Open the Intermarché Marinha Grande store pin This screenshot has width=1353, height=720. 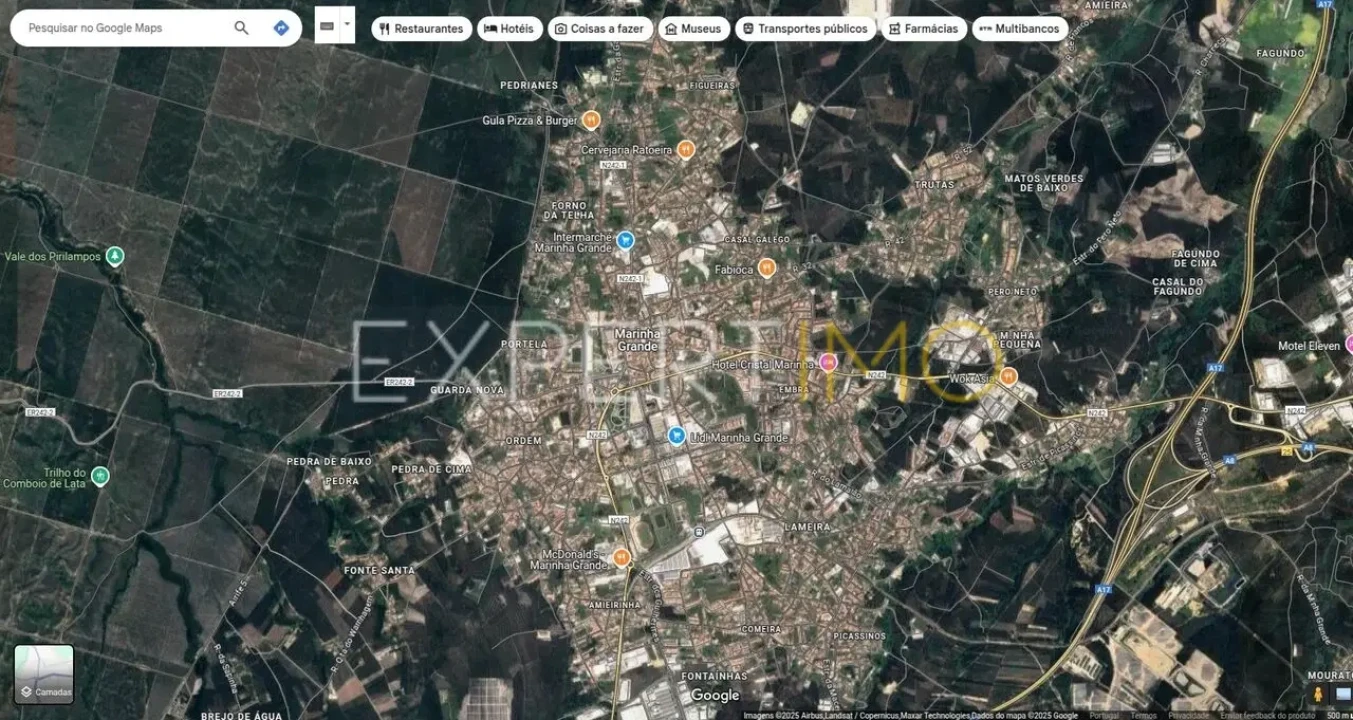click(625, 240)
